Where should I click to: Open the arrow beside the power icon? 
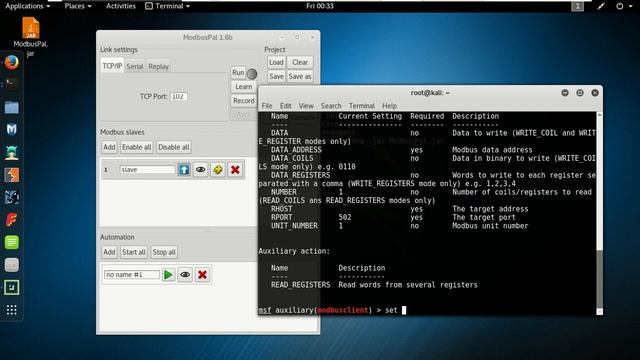point(631,6)
